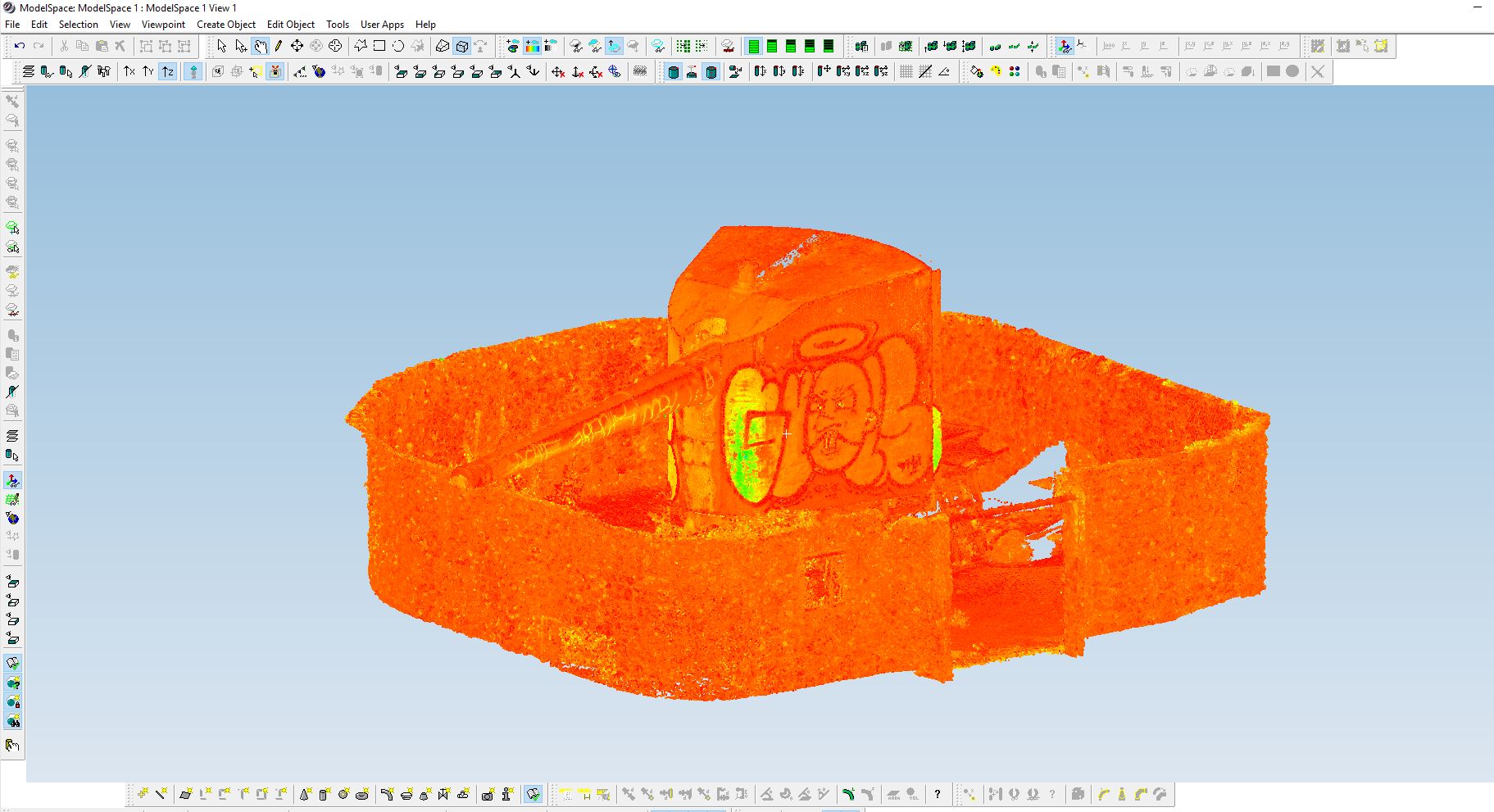The height and width of the screenshot is (812, 1494).
Task: Toggle rainbow color map display
Action: click(533, 46)
